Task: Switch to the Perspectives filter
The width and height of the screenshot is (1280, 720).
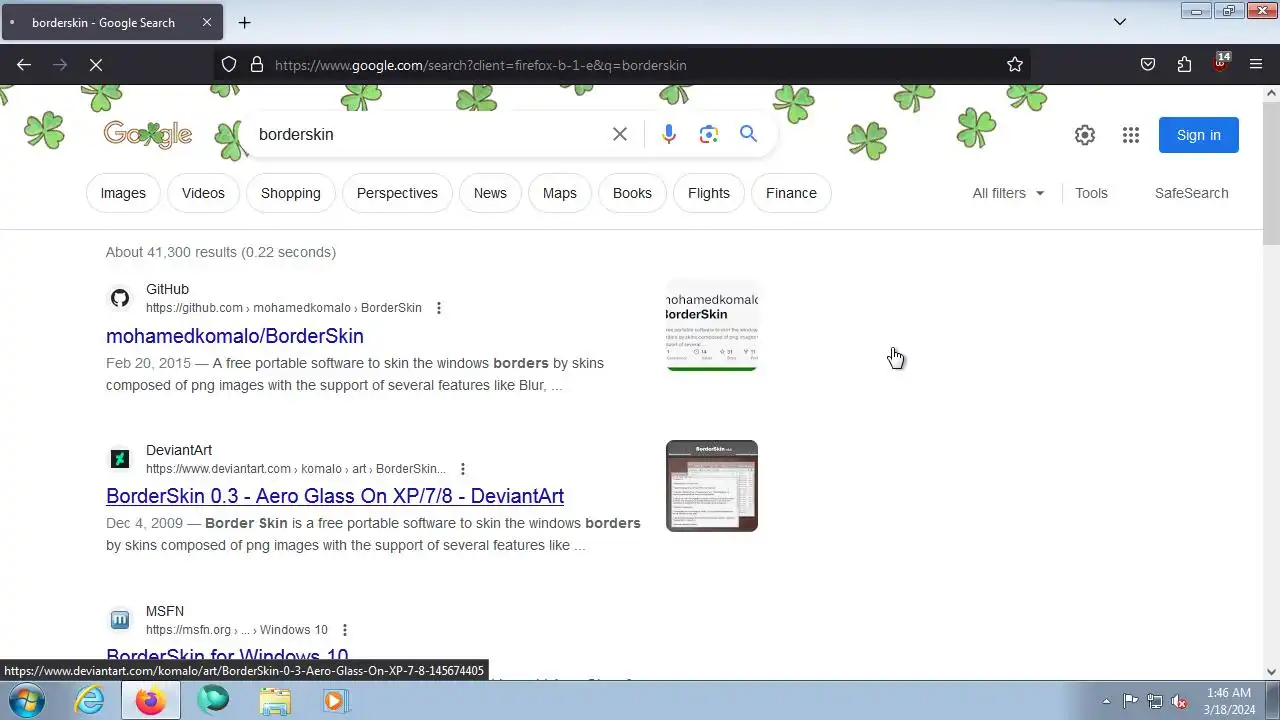Action: tap(397, 193)
